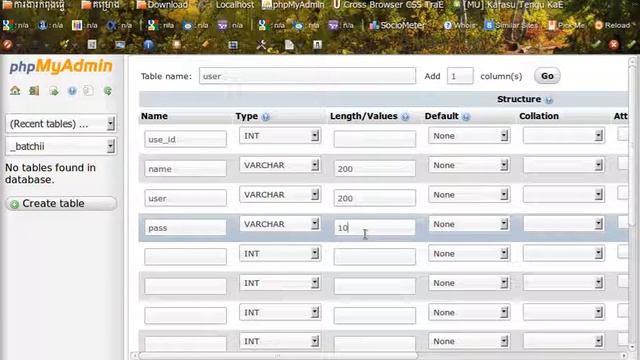Reload navigation frame with green icon
This screenshot has height=360, width=640.
[108, 91]
